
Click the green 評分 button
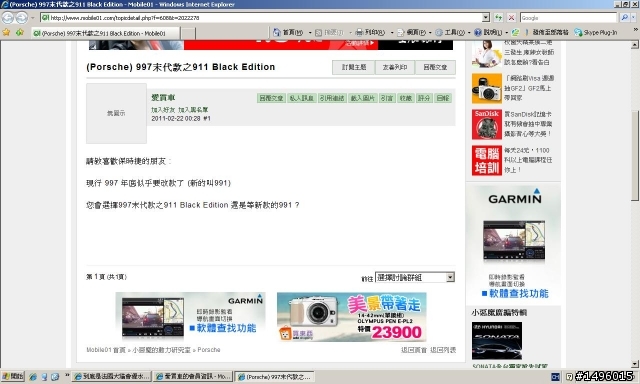tap(424, 98)
